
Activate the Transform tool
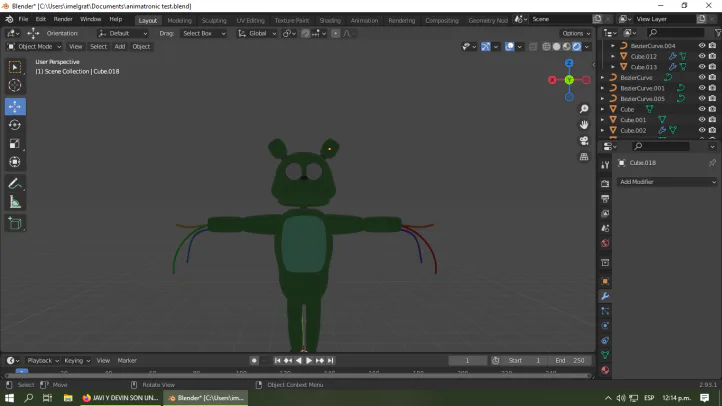tap(15, 162)
